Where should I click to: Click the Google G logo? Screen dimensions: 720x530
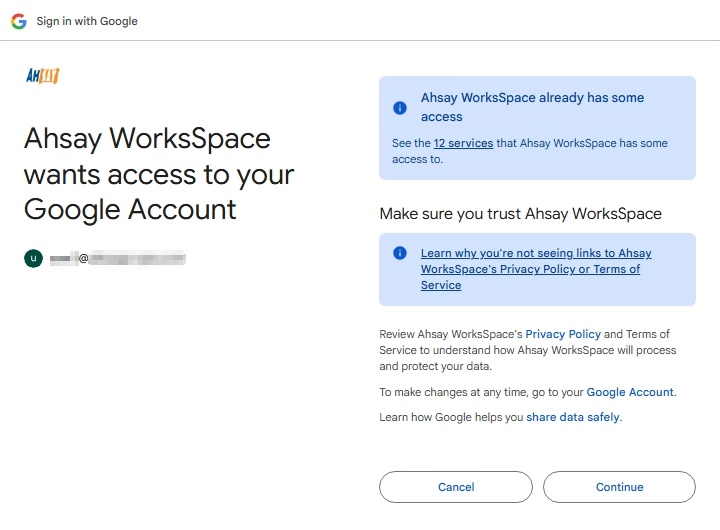click(x=19, y=21)
